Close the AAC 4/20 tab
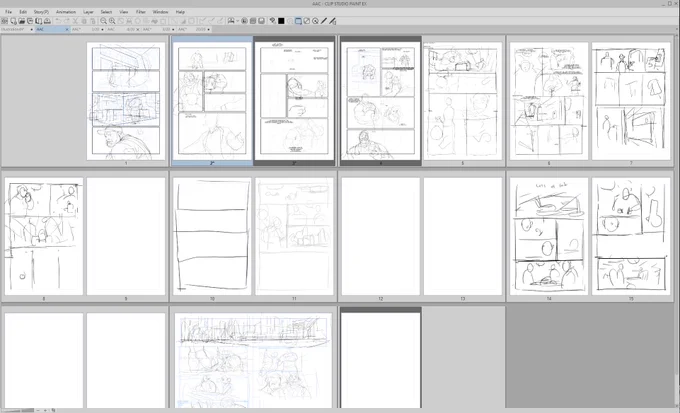 pyautogui.click(x=137, y=29)
